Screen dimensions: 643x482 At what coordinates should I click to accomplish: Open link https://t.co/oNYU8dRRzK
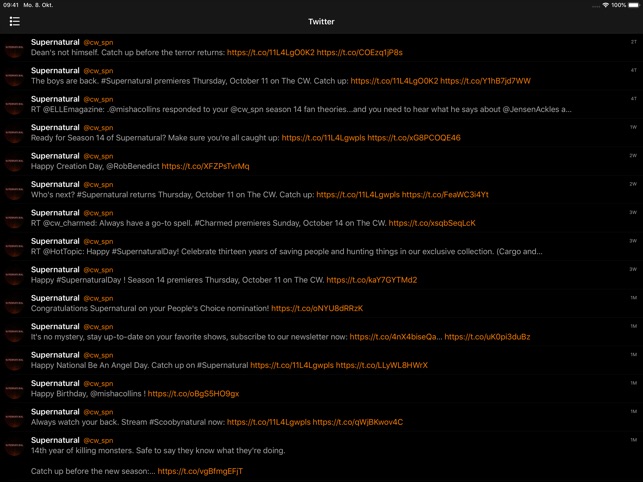[x=317, y=308]
